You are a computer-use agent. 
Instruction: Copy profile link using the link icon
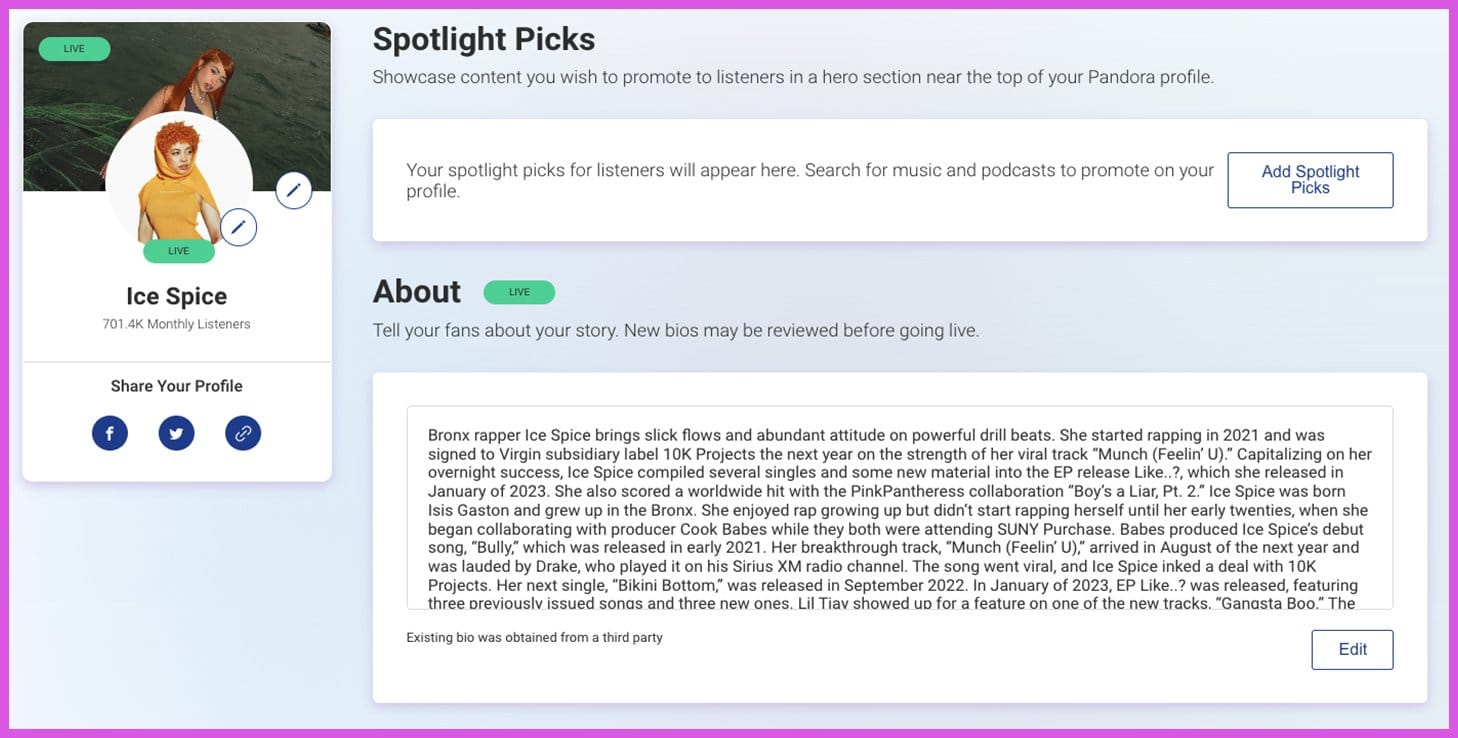[x=243, y=432]
